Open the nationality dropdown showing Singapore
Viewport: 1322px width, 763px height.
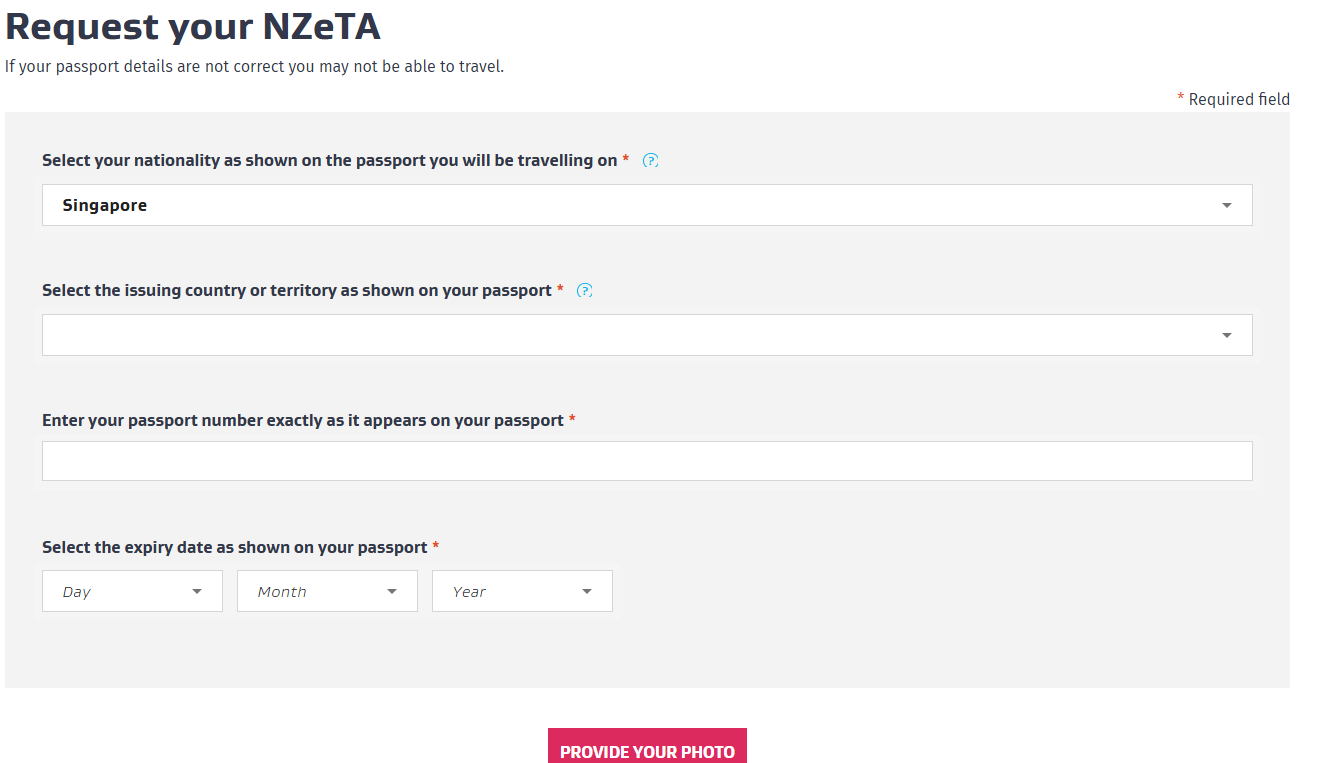(x=647, y=205)
